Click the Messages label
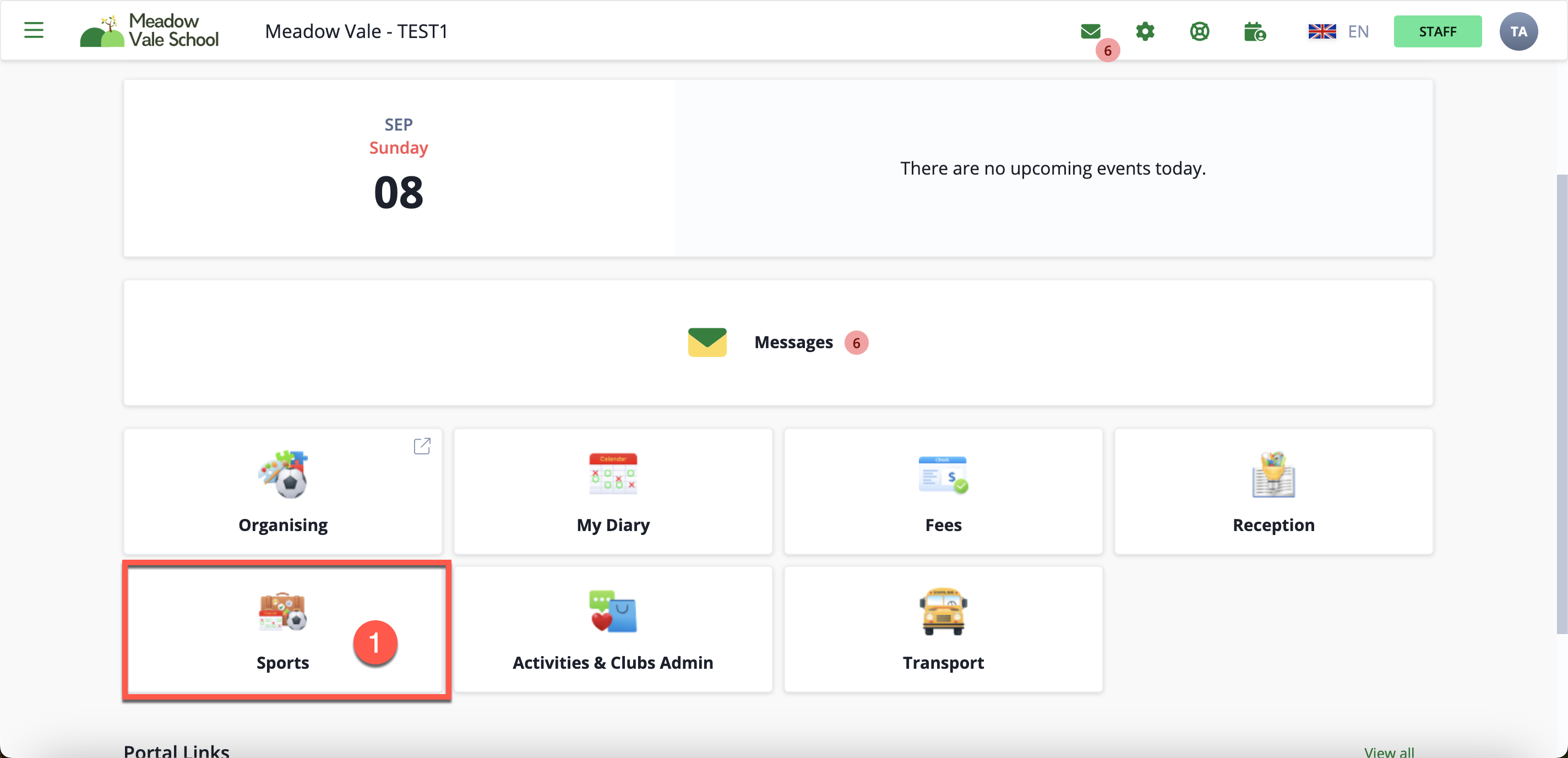The width and height of the screenshot is (1568, 758). click(x=793, y=342)
